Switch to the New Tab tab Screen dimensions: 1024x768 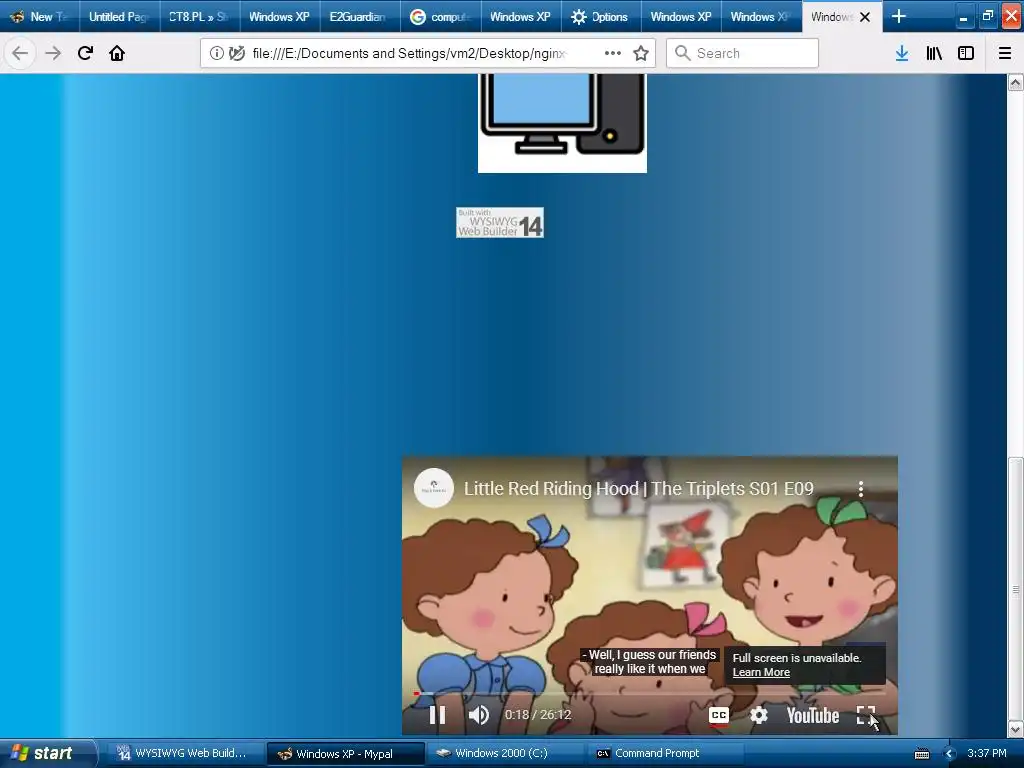pos(39,16)
